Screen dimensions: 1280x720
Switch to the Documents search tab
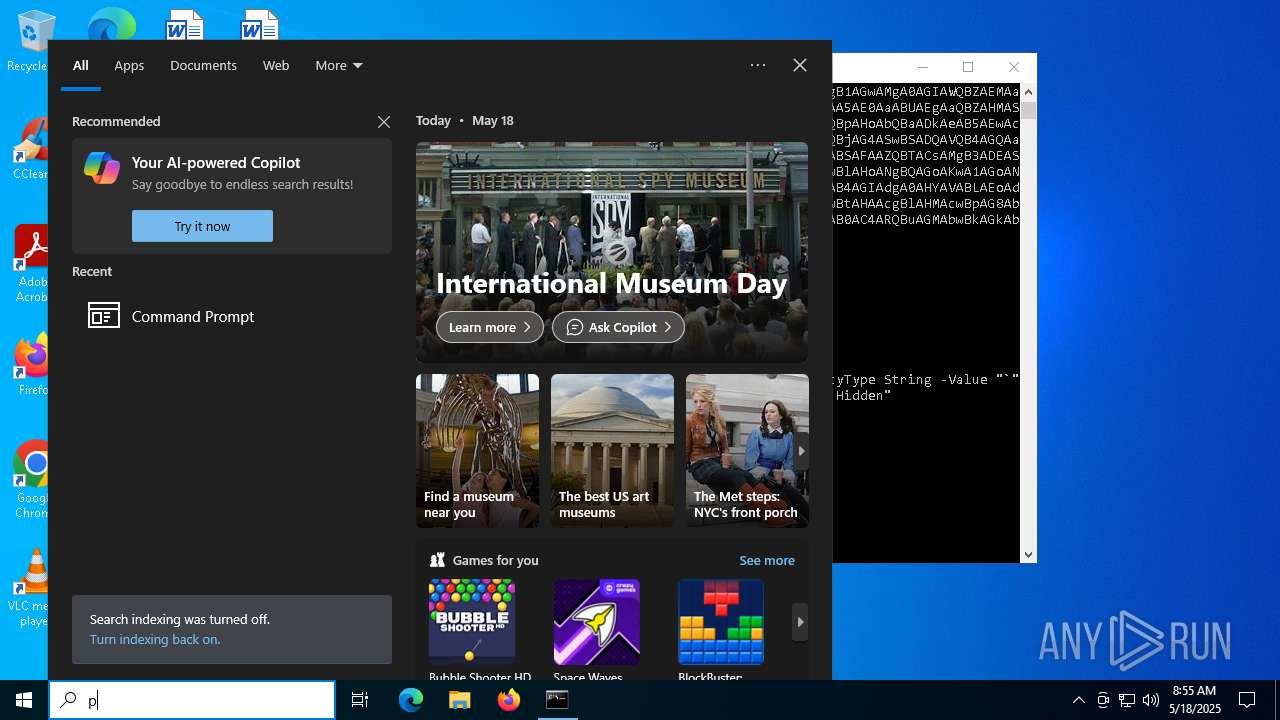coord(203,65)
